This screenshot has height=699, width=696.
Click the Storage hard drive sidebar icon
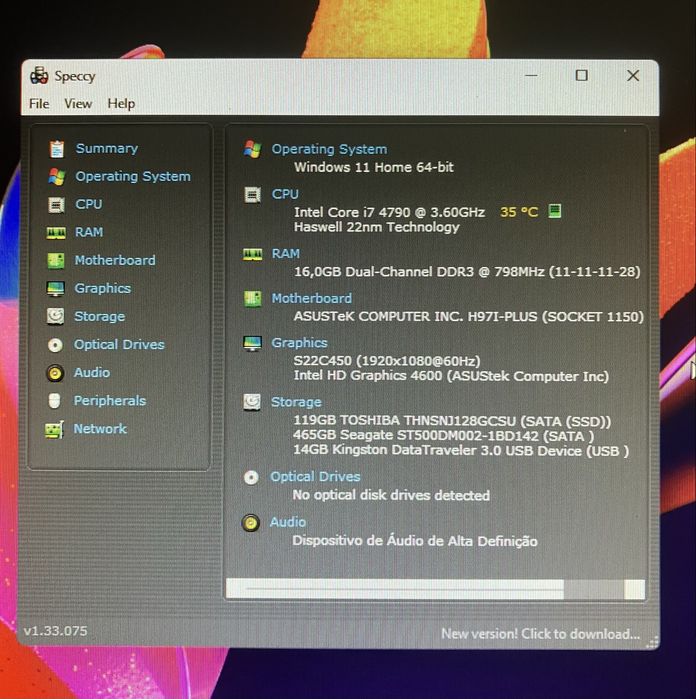55,317
